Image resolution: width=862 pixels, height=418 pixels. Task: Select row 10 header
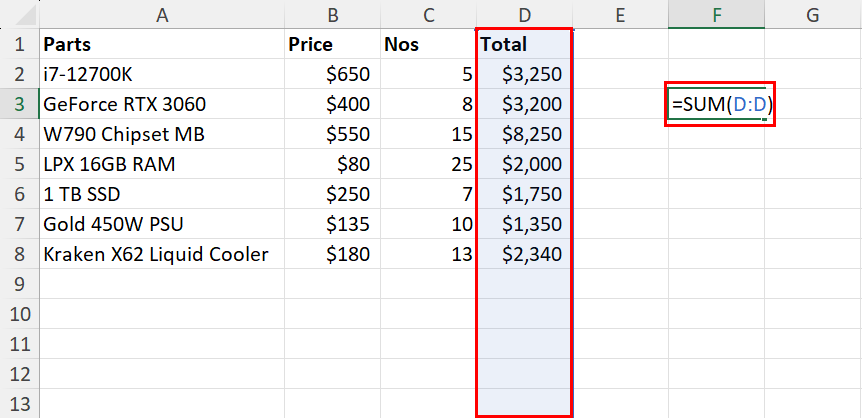[x=20, y=314]
